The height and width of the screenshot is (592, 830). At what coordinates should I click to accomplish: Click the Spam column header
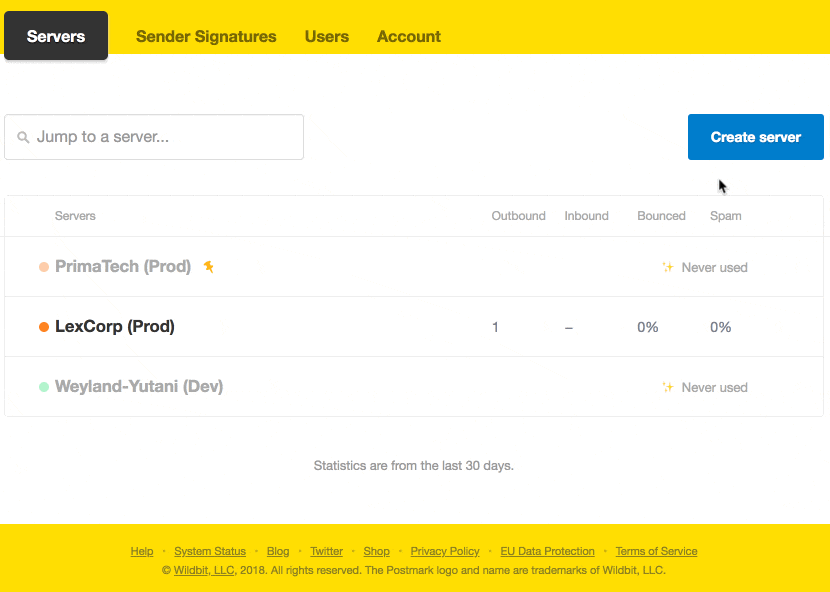(726, 216)
